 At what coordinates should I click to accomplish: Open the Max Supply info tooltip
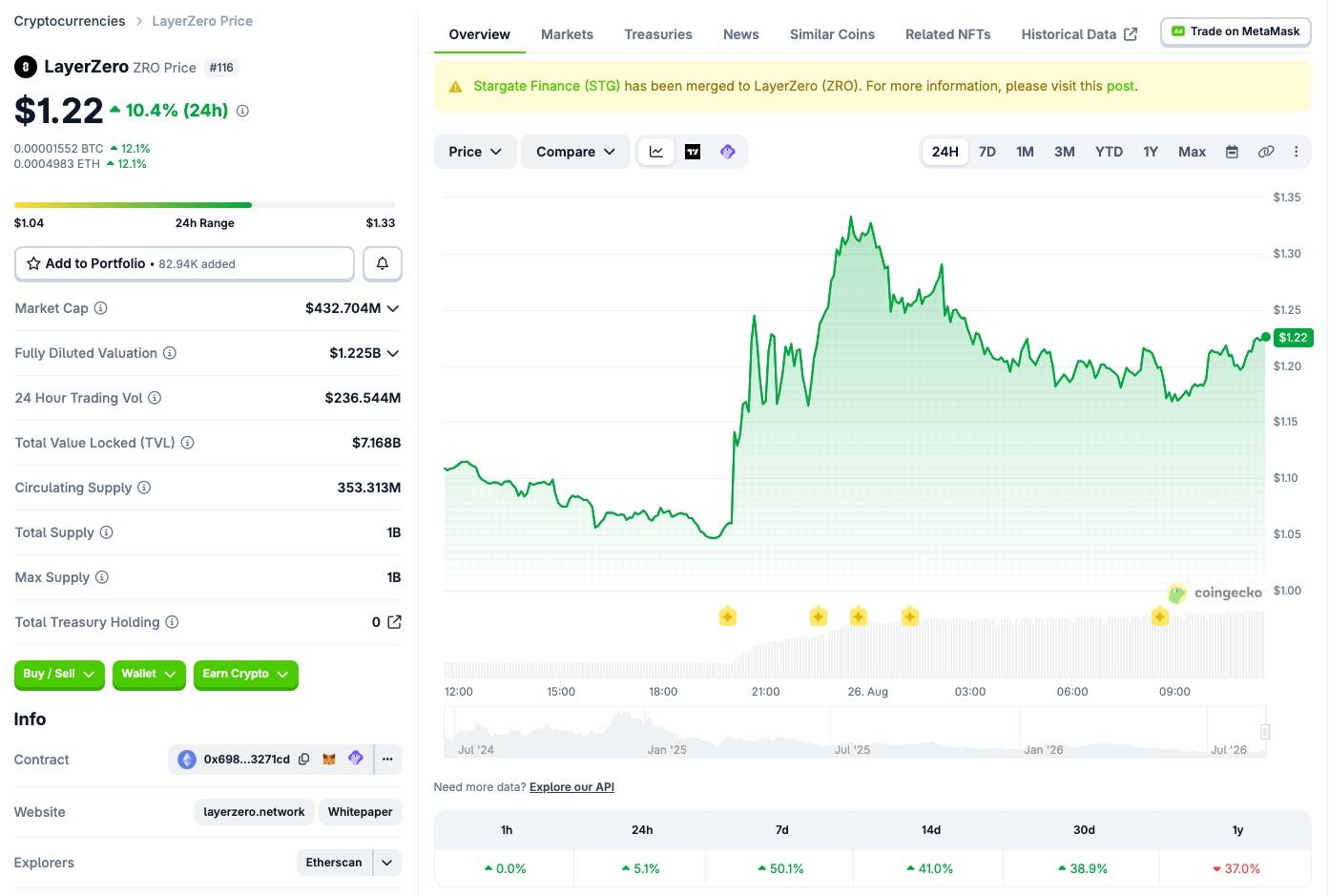click(102, 577)
